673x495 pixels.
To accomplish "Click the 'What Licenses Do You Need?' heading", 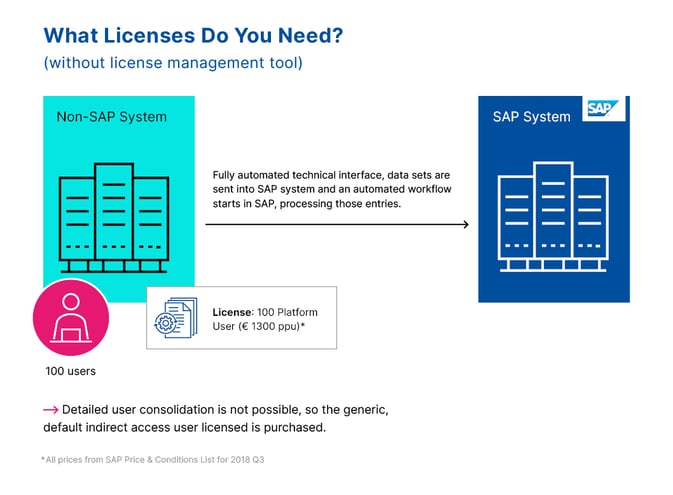I will (194, 36).
